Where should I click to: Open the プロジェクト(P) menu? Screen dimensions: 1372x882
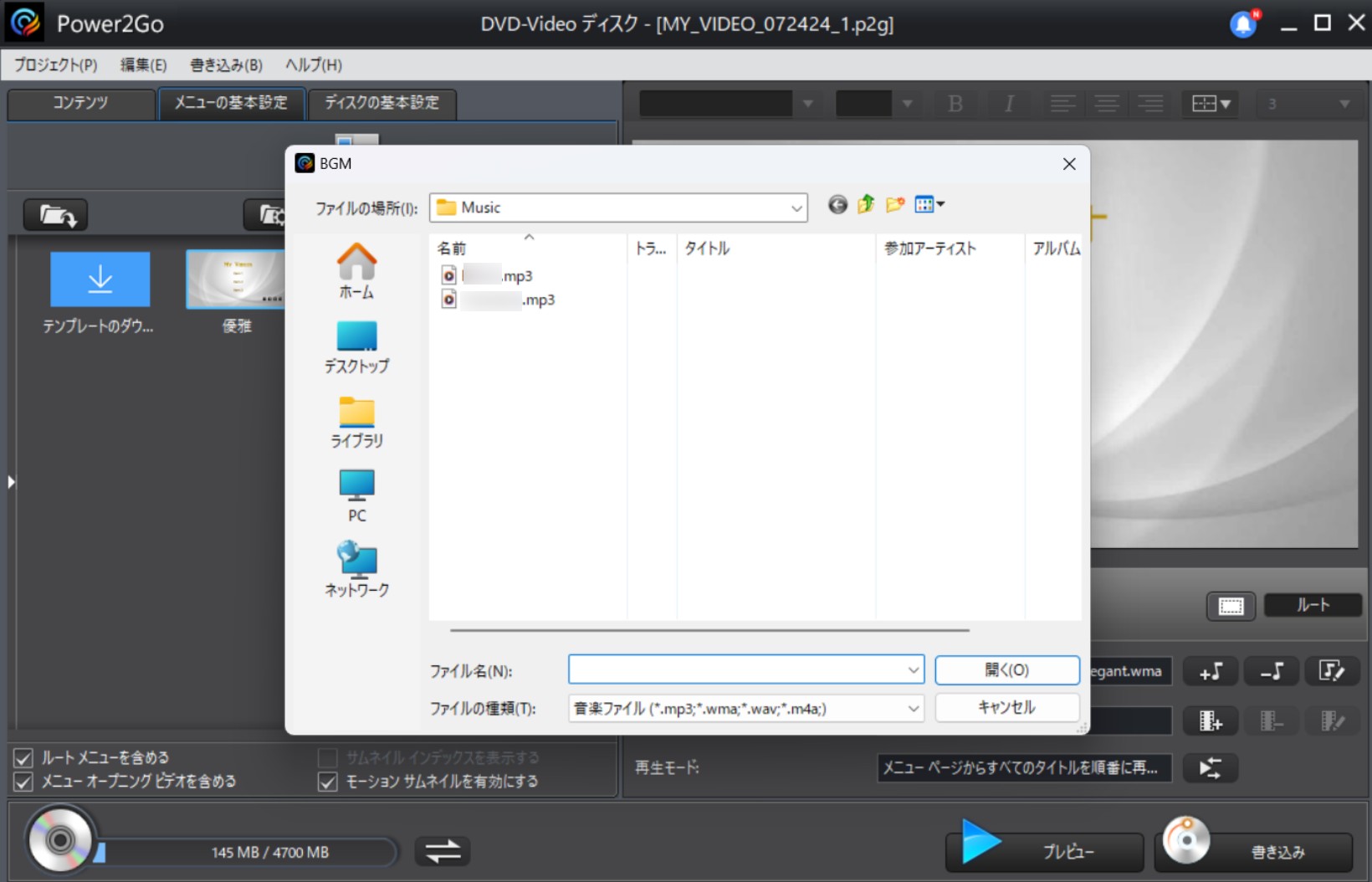(x=56, y=64)
